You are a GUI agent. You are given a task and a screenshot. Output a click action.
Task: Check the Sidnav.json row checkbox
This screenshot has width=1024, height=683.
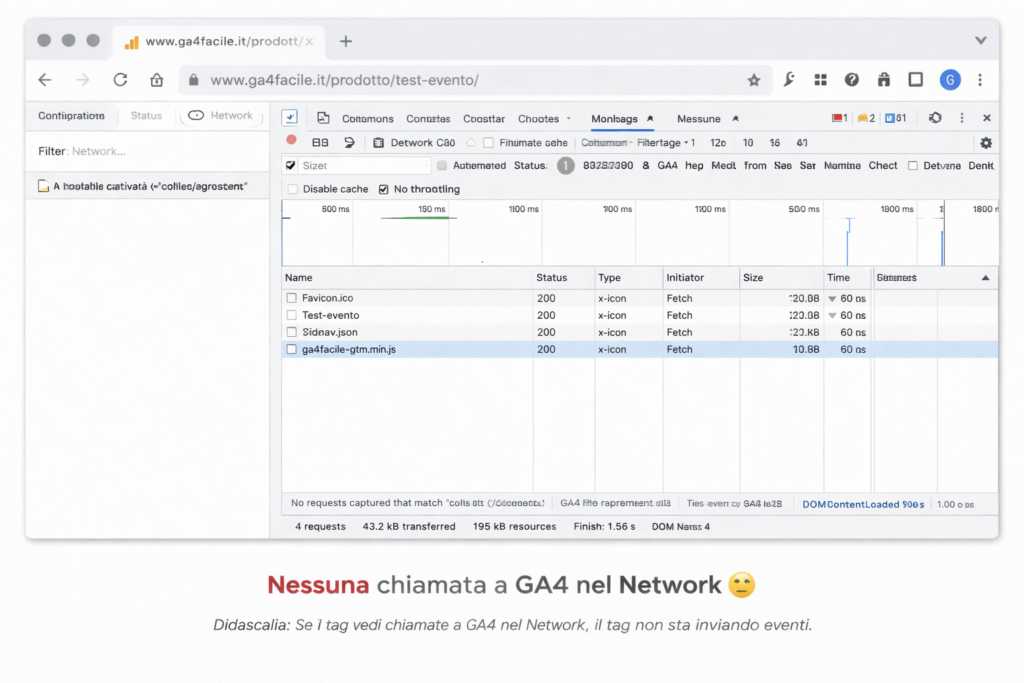coord(291,332)
